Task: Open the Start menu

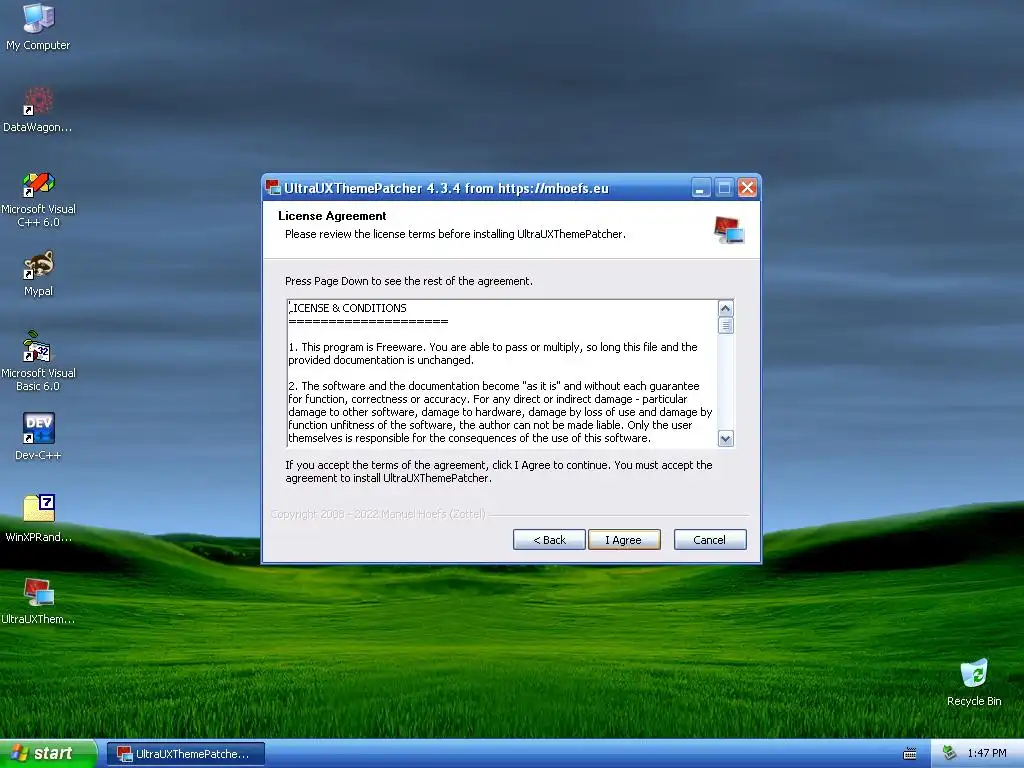Action: pos(48,754)
